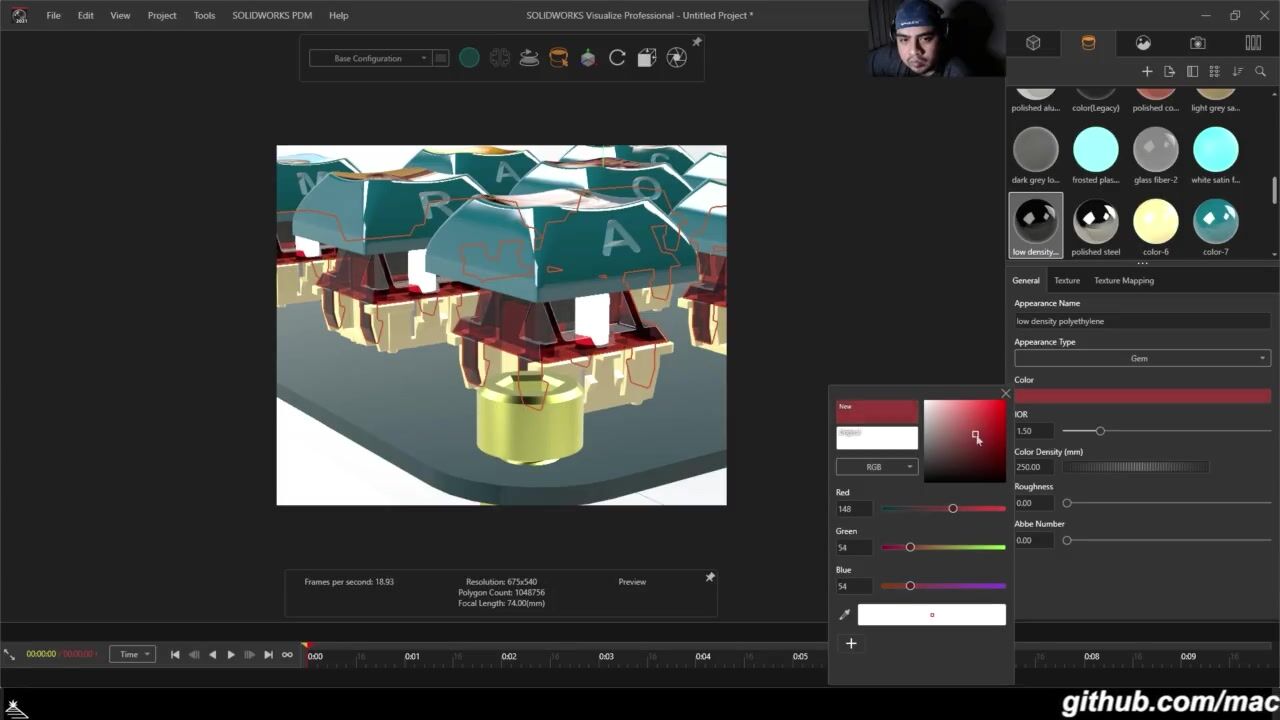Screen dimensions: 1280x720
Task: Select the polished steel appearance thumbnail
Action: pyautogui.click(x=1095, y=222)
